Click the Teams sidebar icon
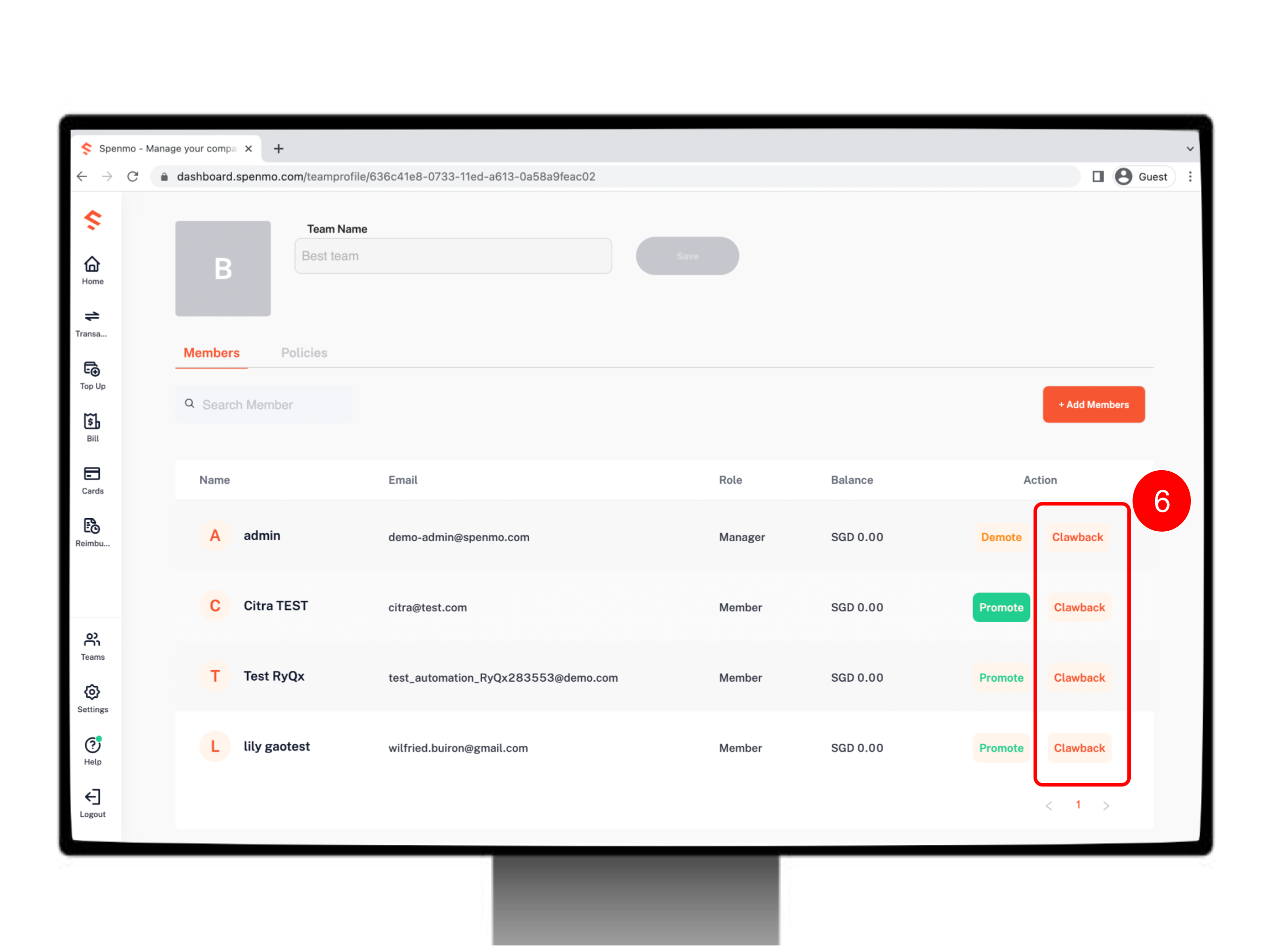 coord(92,645)
